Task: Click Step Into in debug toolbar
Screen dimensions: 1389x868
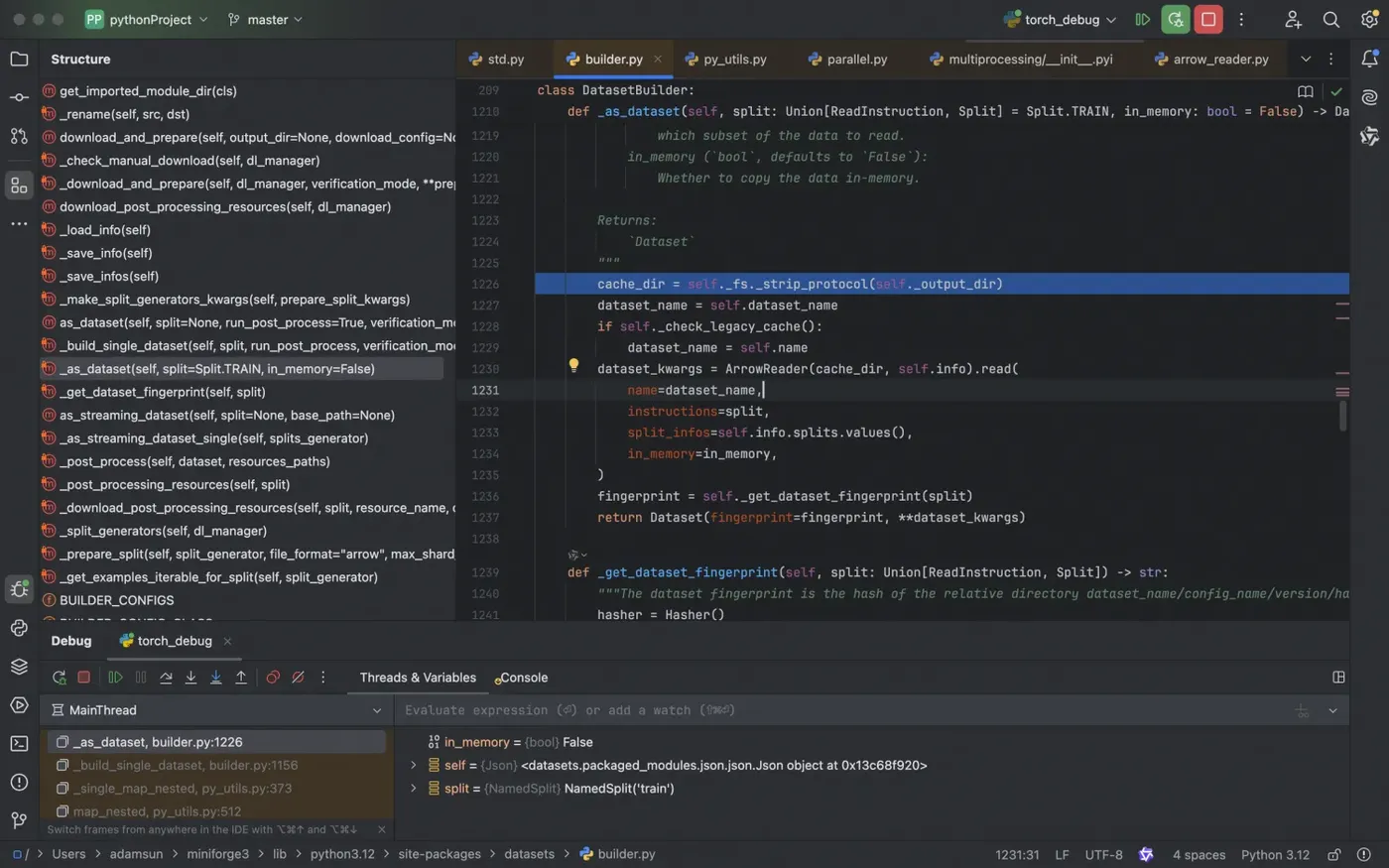Action: 190,678
